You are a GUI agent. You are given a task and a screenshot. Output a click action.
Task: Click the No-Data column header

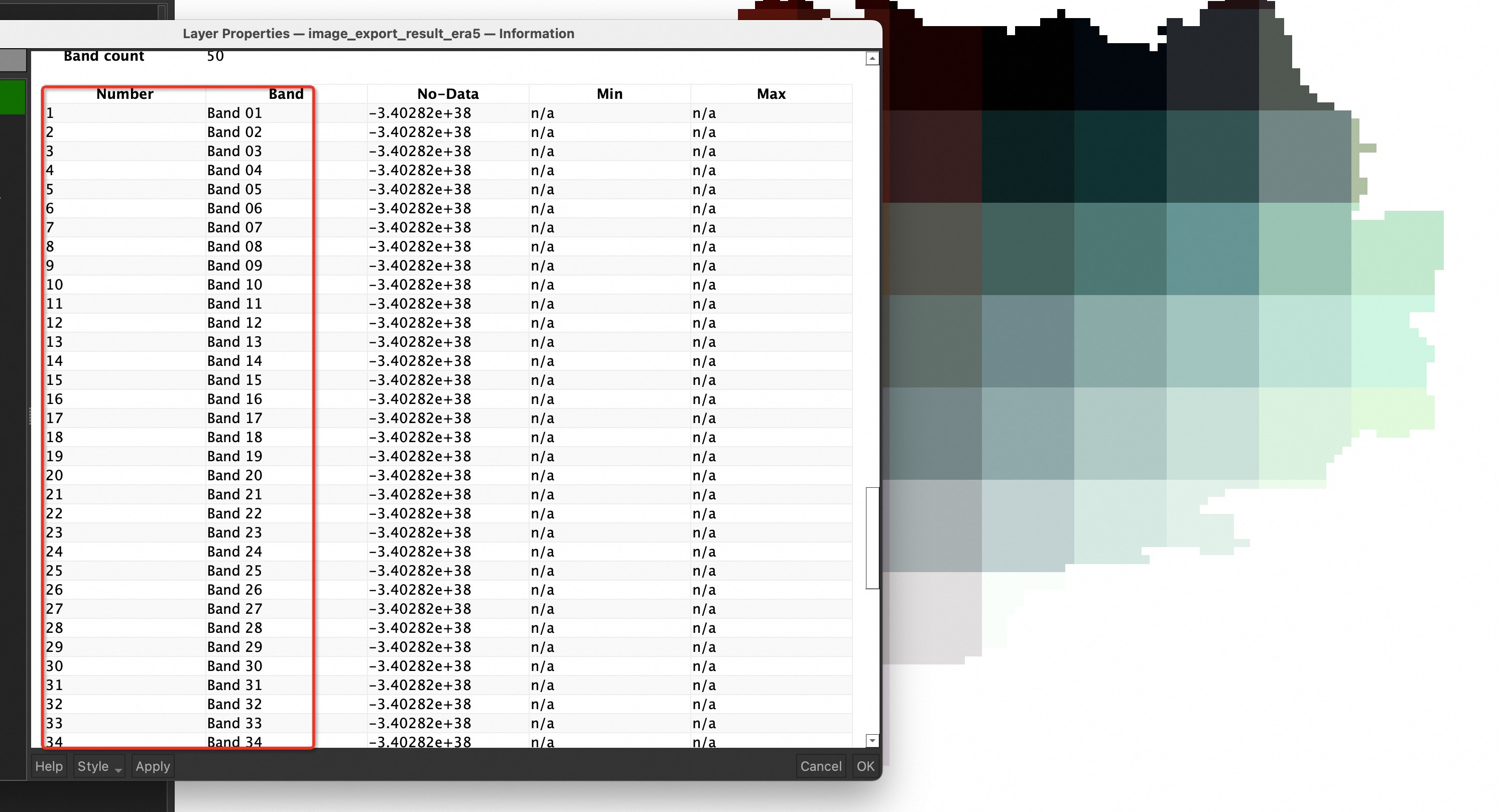coord(447,94)
